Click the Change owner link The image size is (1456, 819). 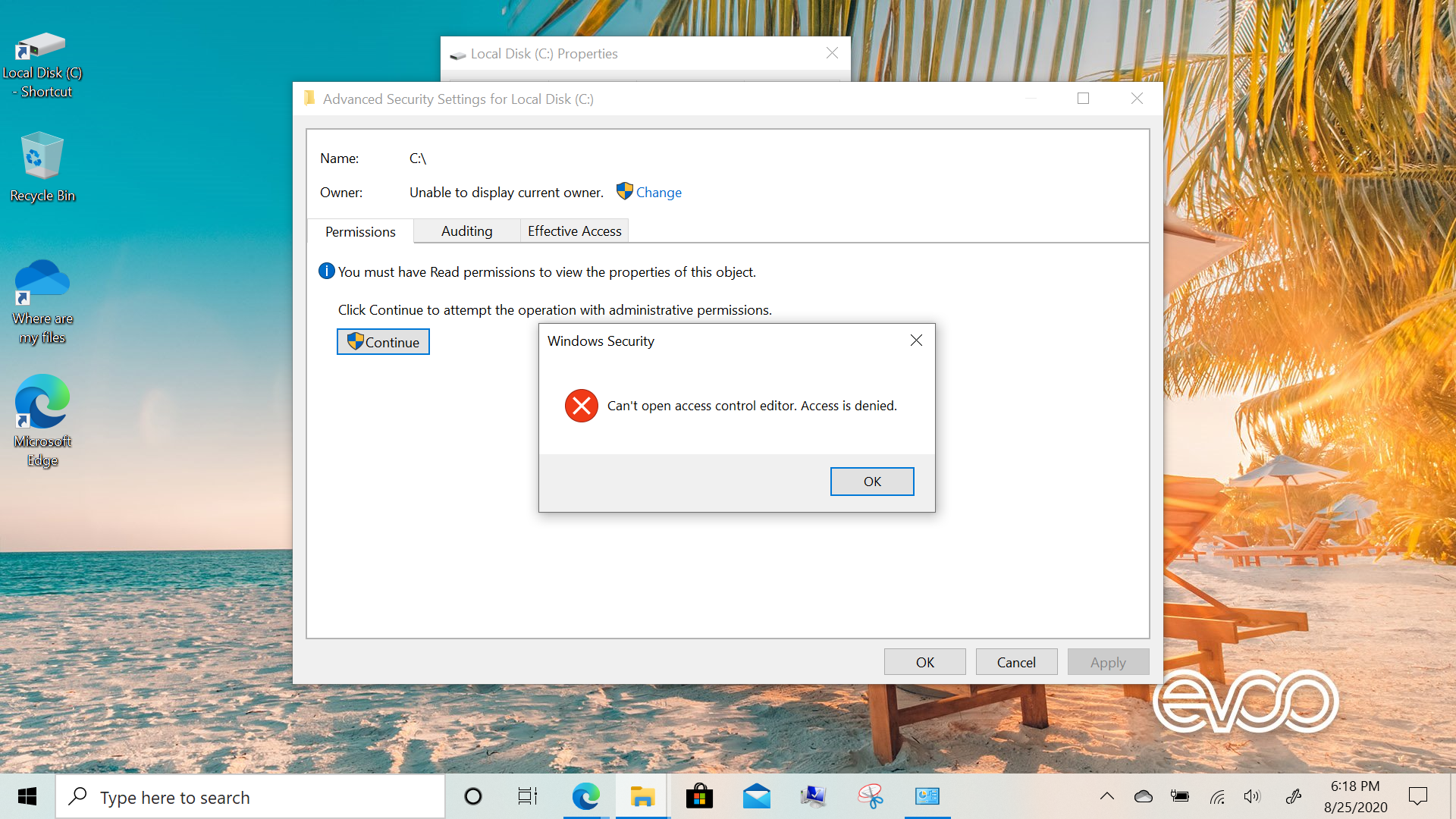click(658, 193)
